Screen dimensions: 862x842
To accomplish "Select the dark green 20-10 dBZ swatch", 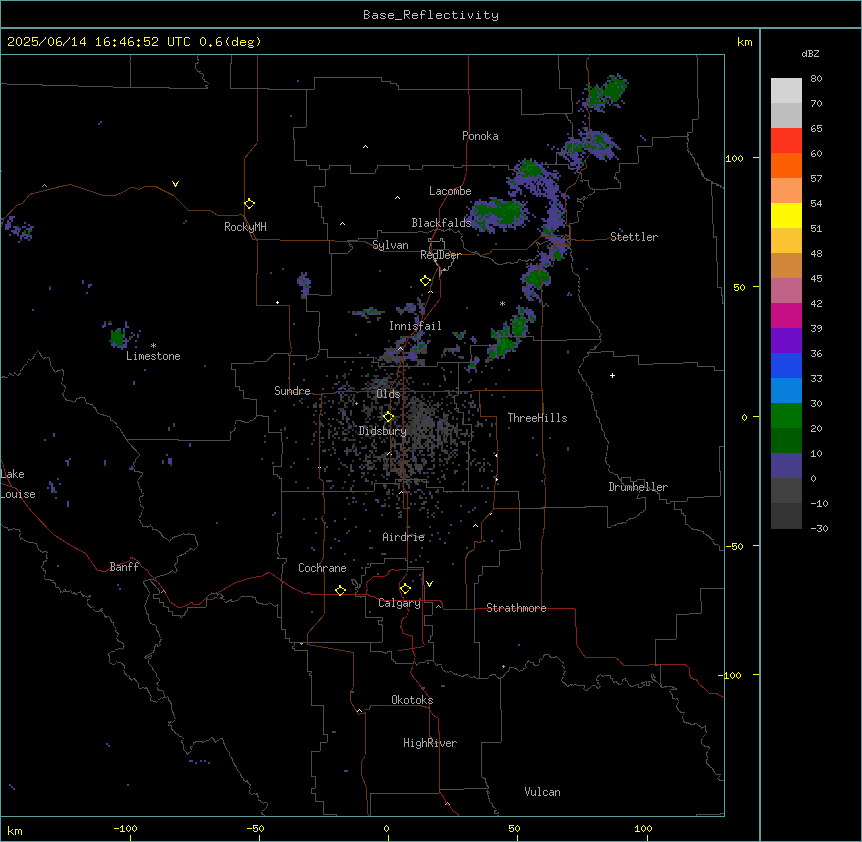I will [x=786, y=441].
